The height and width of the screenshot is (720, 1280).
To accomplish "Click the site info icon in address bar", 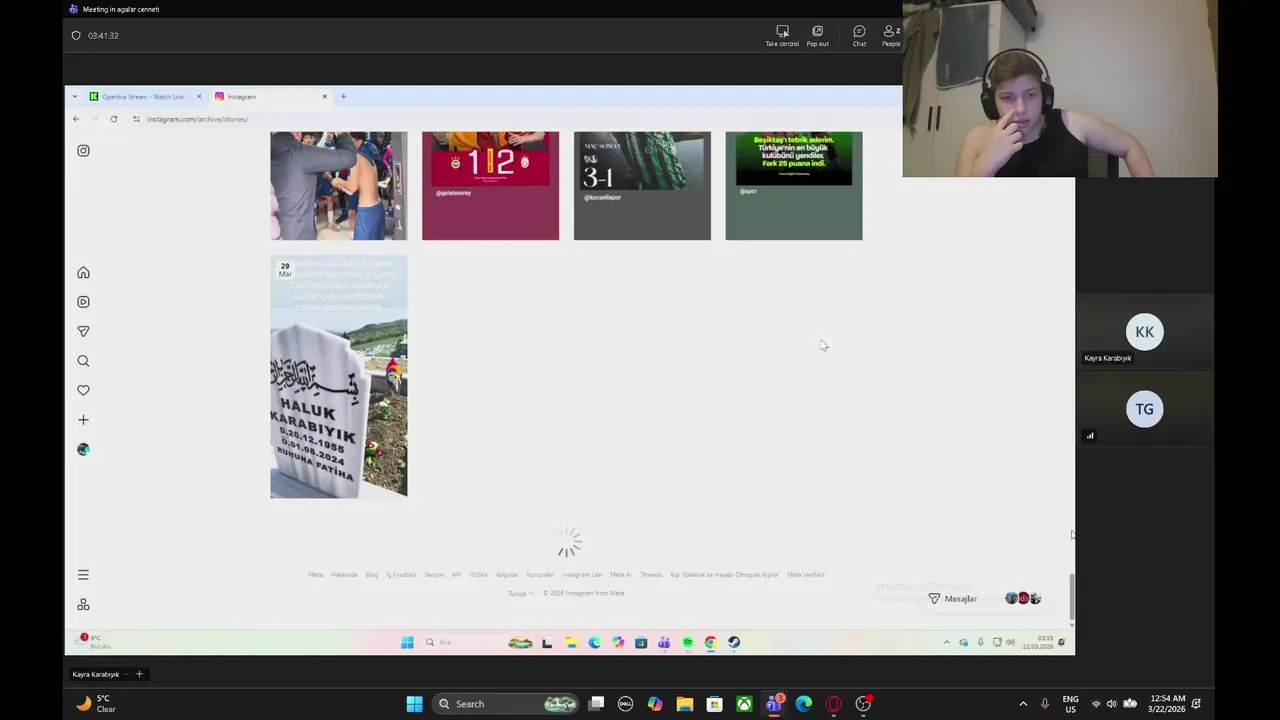I will pyautogui.click(x=136, y=119).
